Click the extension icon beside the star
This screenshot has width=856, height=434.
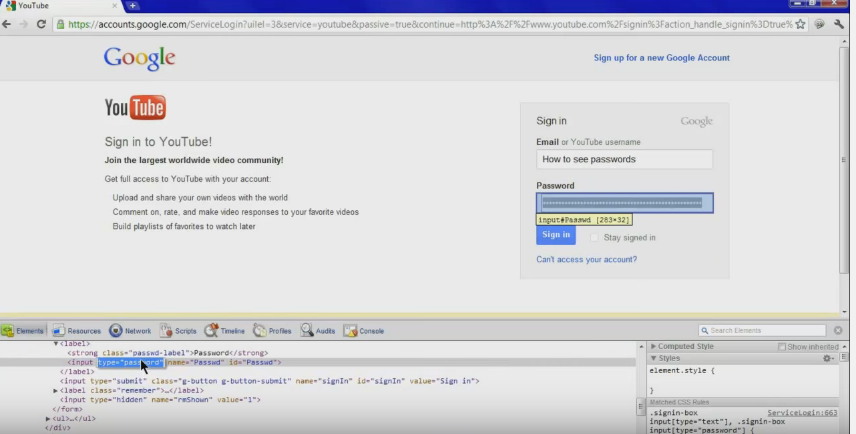click(819, 24)
